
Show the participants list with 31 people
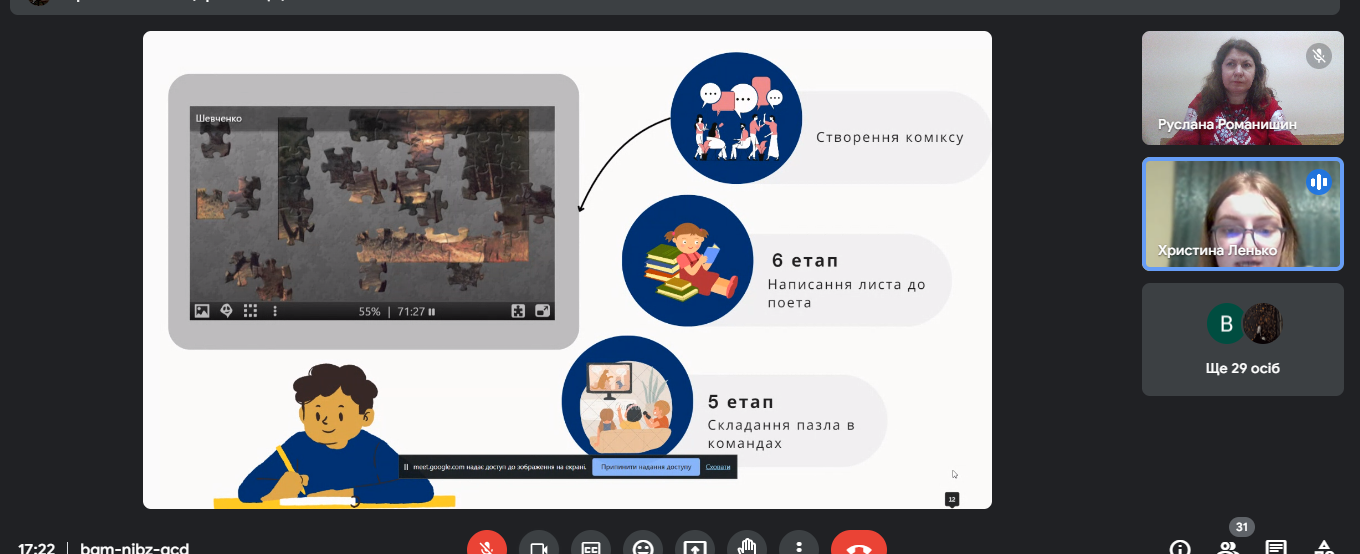coord(1228,546)
